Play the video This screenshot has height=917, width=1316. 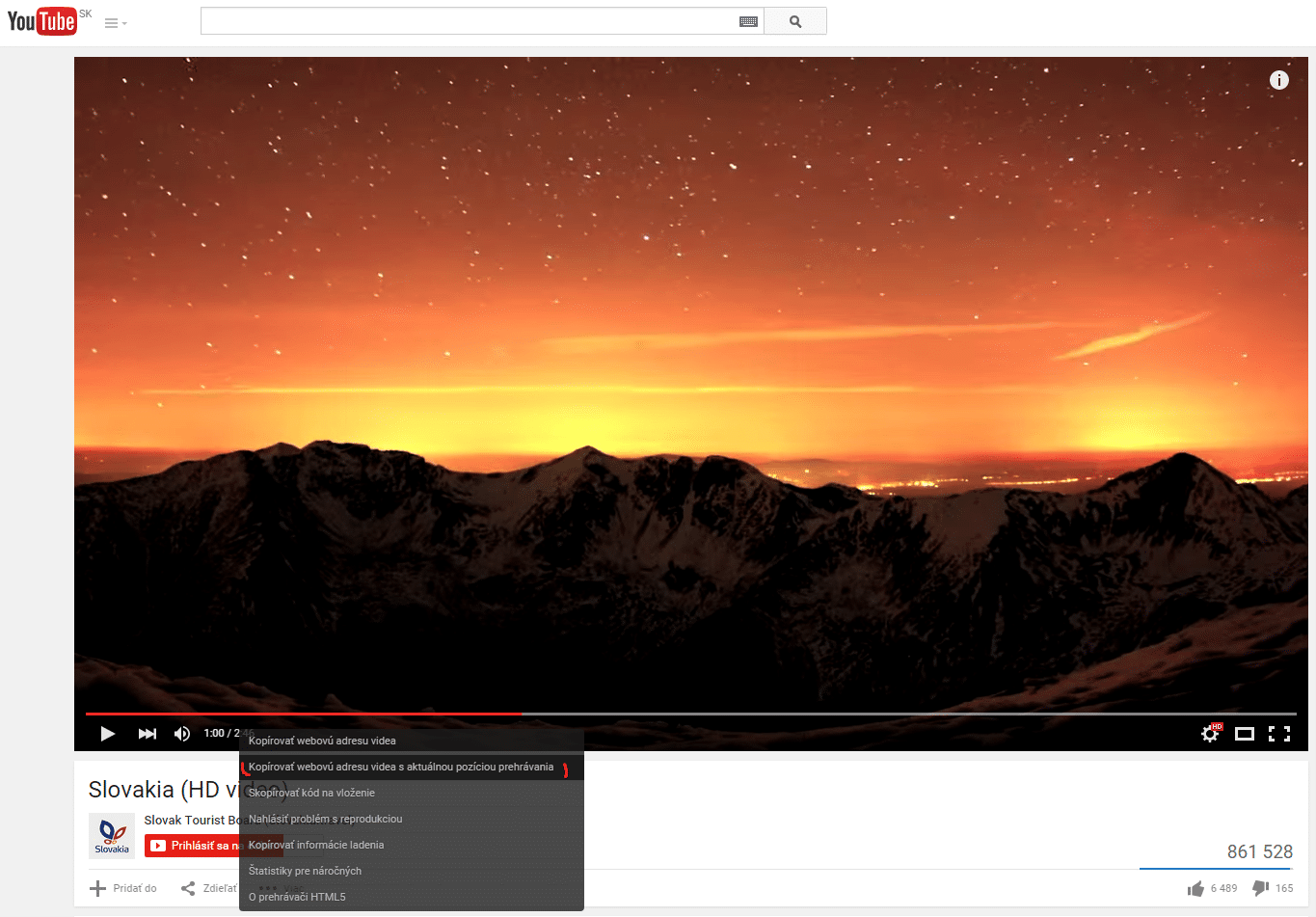pyautogui.click(x=108, y=734)
